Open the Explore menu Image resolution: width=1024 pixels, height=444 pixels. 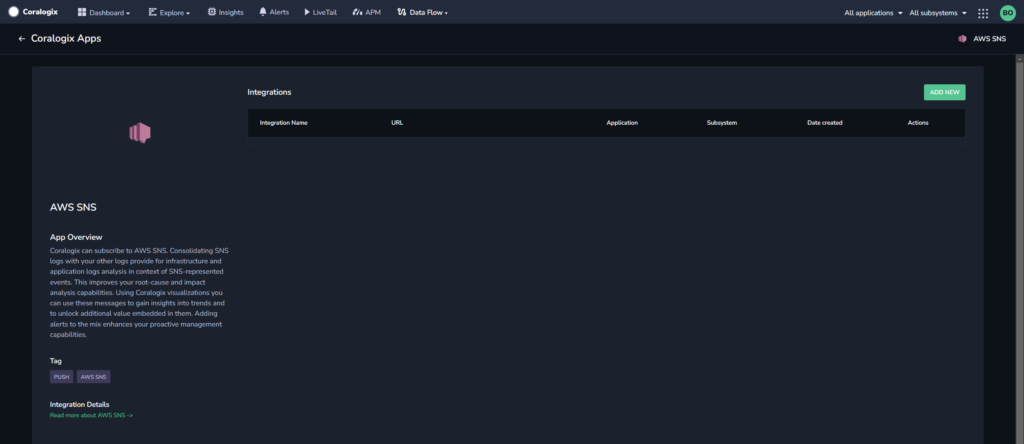tap(169, 12)
